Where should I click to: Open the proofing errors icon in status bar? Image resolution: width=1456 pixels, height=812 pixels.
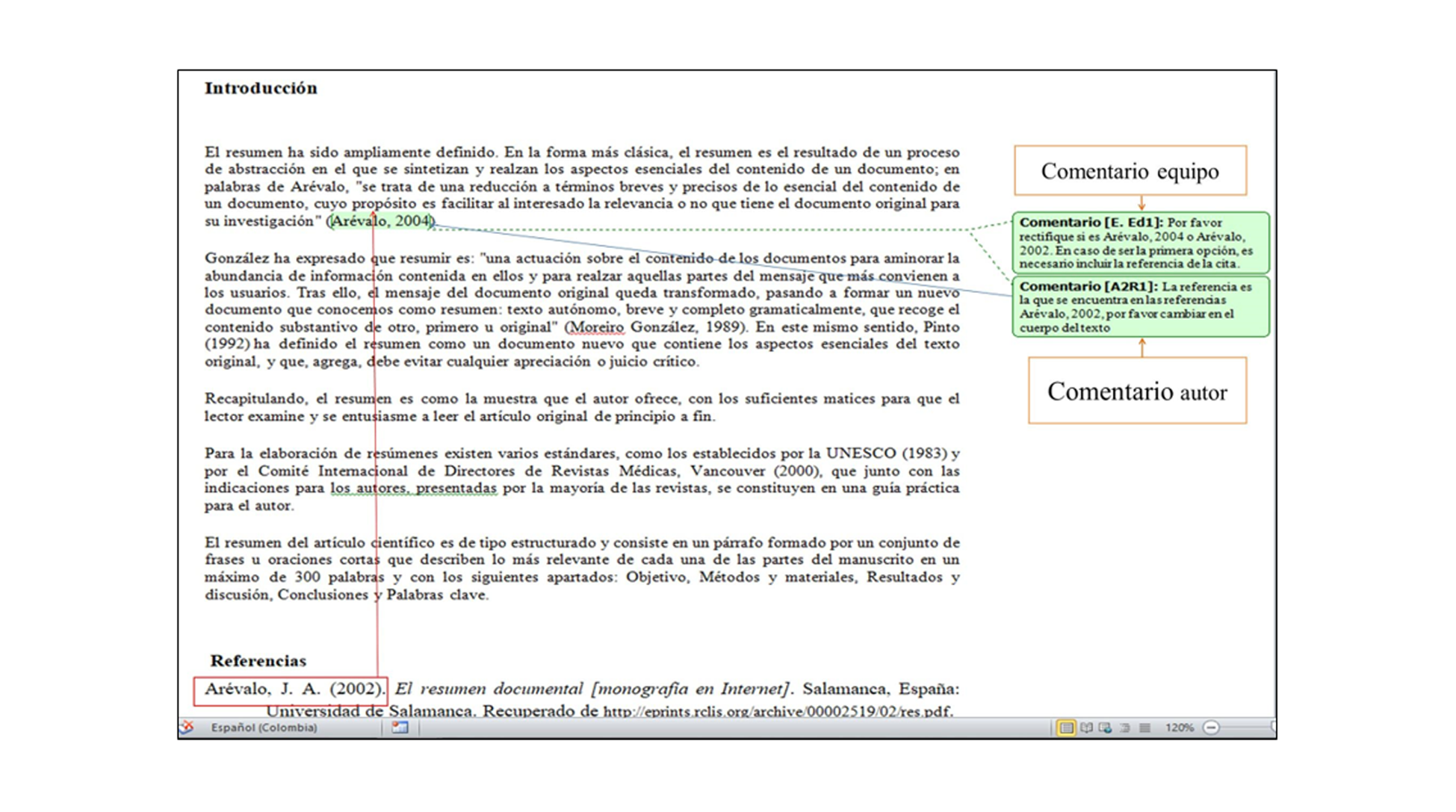(188, 727)
